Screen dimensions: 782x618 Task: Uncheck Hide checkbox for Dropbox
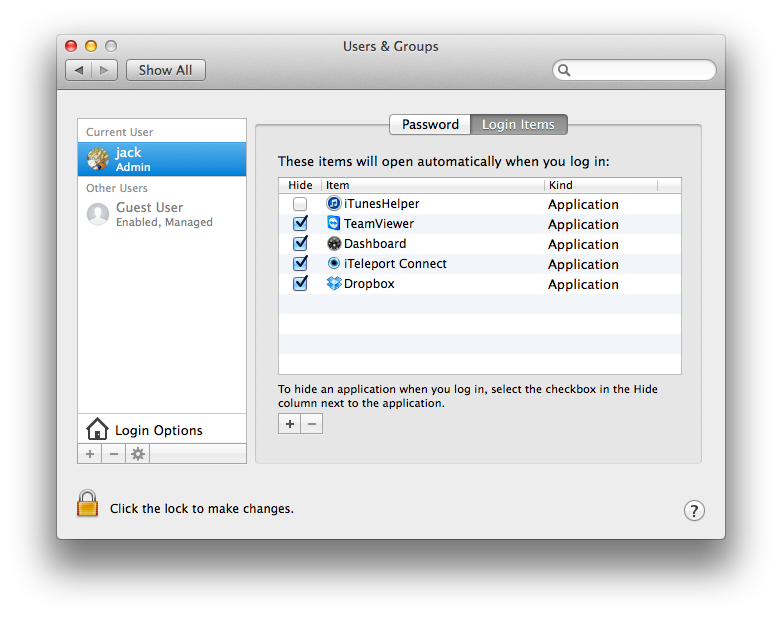300,283
